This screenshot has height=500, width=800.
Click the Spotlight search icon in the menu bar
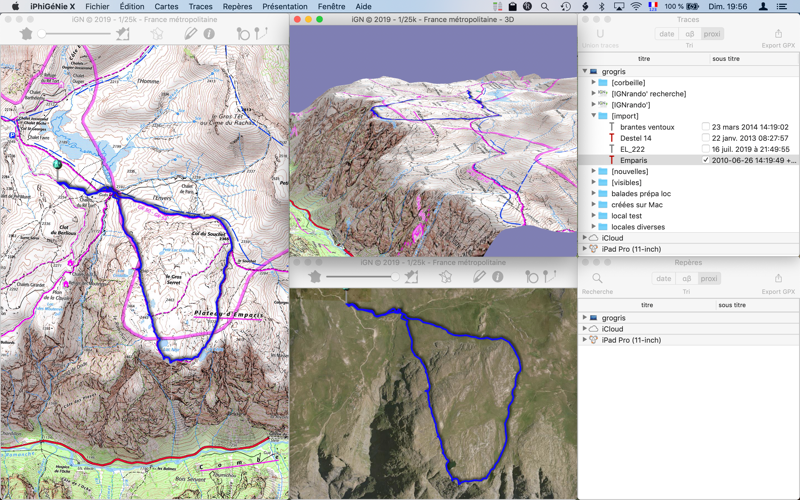[x=545, y=7]
